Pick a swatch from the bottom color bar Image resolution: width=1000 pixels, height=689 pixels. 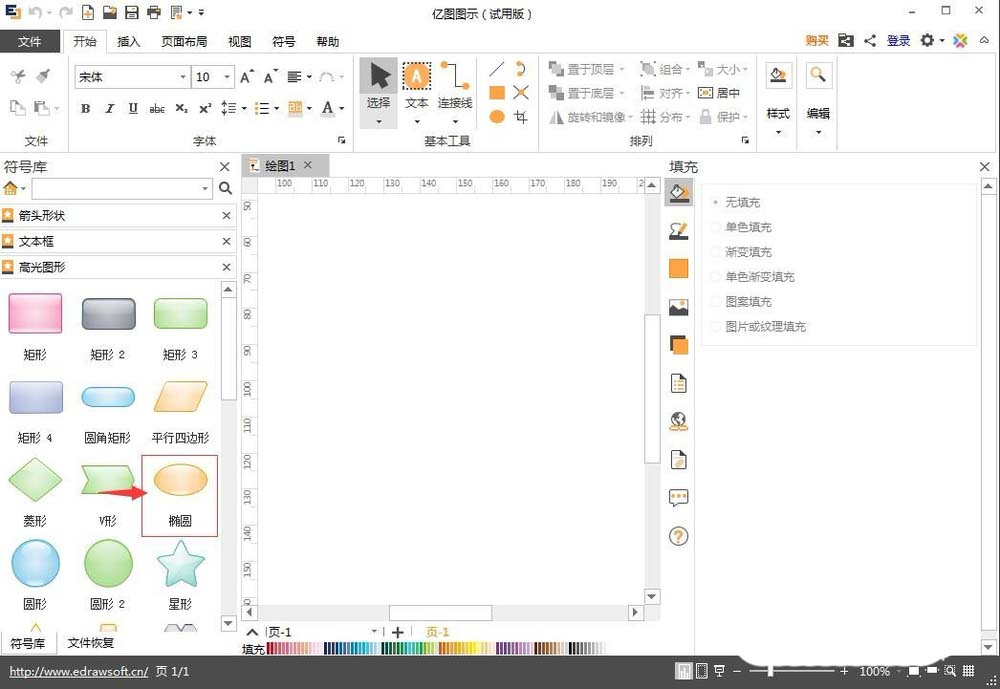(x=400, y=648)
